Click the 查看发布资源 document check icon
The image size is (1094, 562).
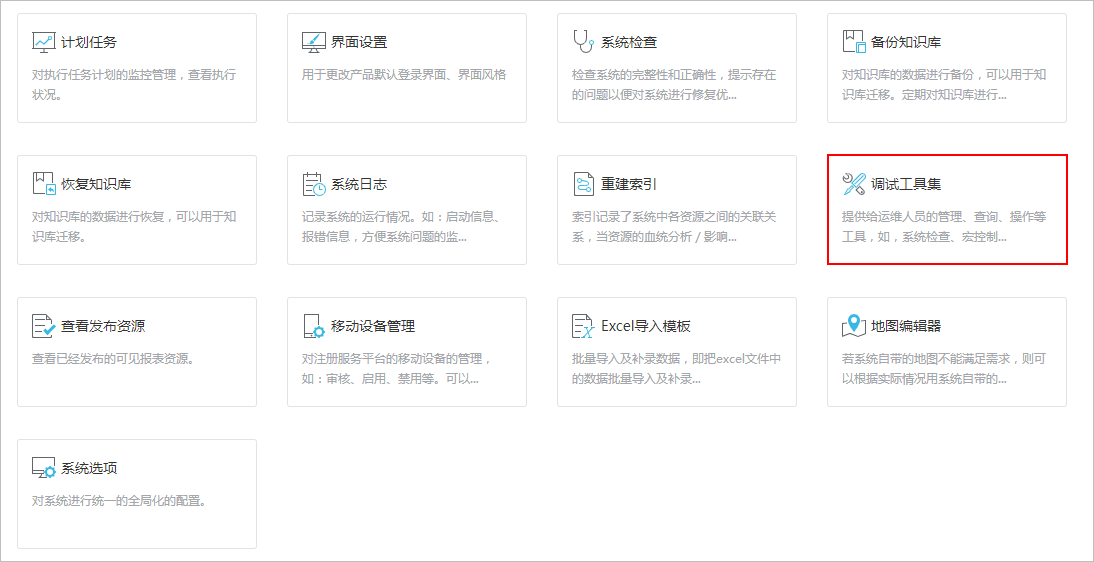[43, 326]
